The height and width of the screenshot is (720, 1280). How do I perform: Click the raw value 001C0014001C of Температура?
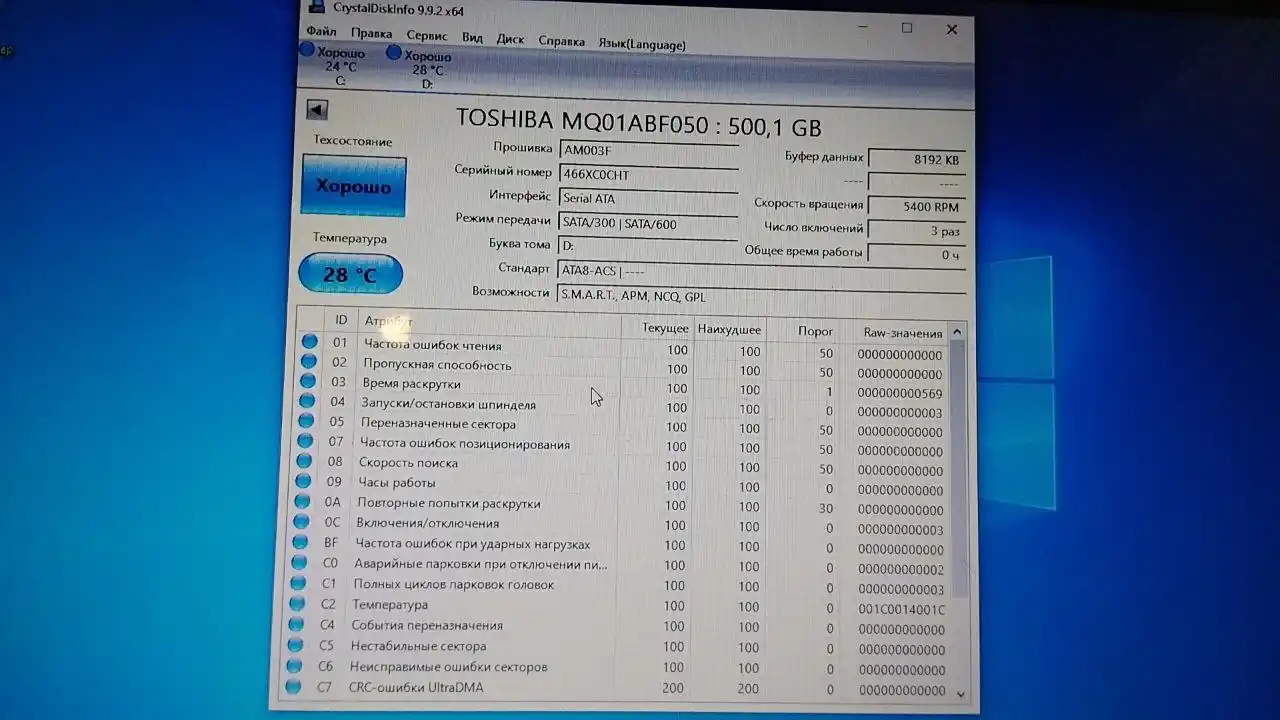(901, 609)
